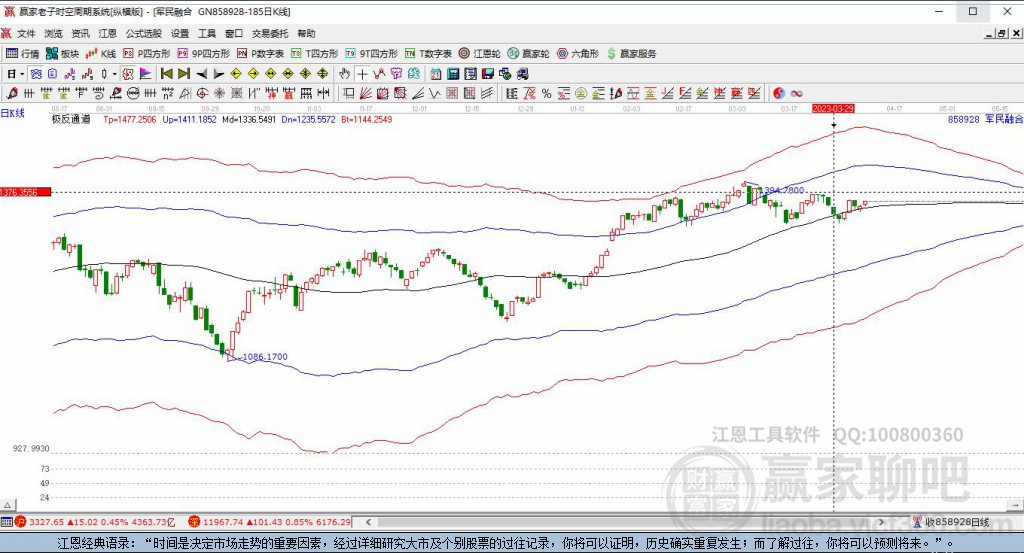Viewport: 1024px width, 553px height.
Task: Select the n² vertical lines tool
Action: point(168,93)
